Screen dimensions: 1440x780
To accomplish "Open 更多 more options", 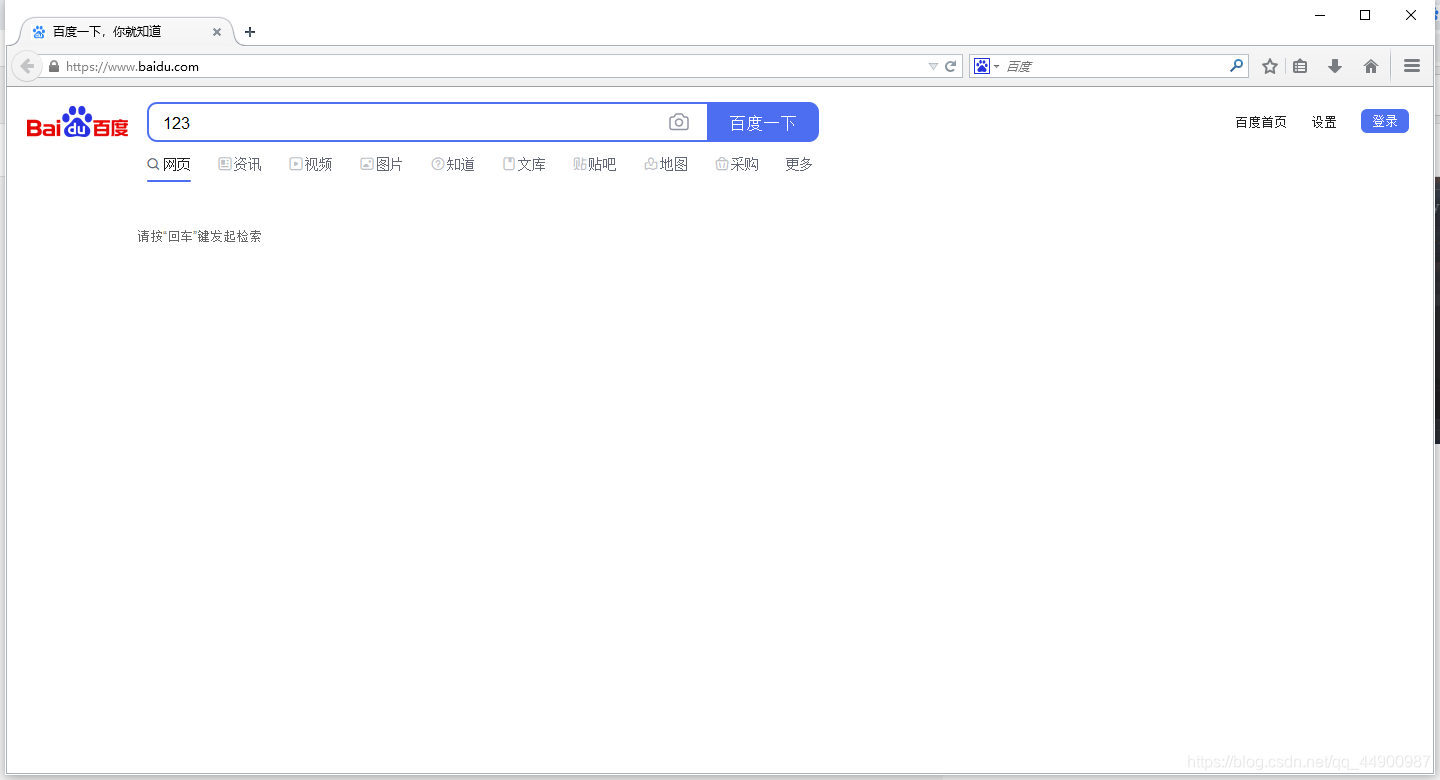I will tap(799, 164).
